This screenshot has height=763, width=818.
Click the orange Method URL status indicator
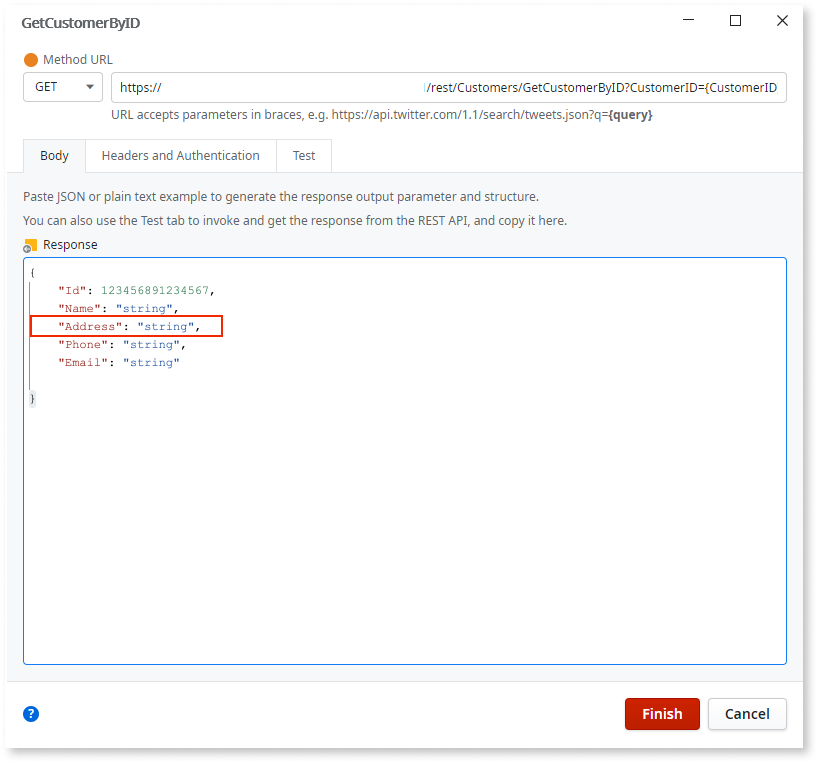[31, 59]
